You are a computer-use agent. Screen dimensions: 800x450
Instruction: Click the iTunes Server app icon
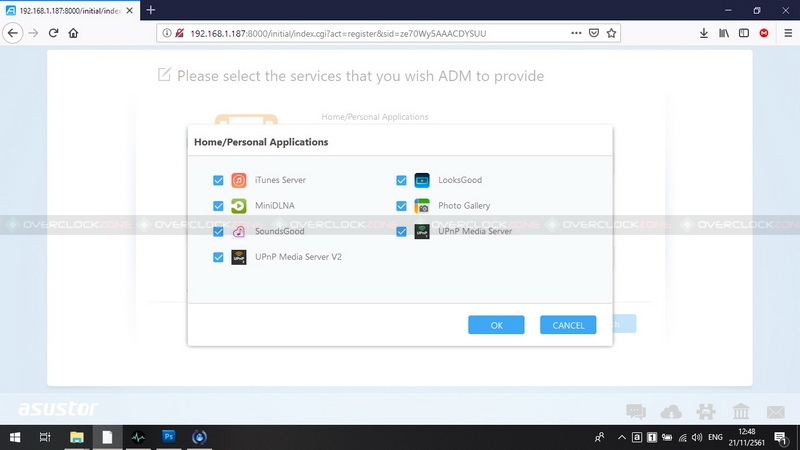(x=239, y=180)
